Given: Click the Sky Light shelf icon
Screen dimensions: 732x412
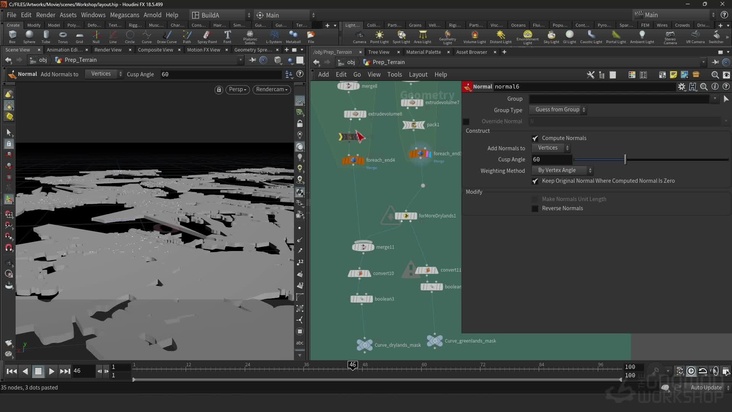Looking at the screenshot, I should tap(551, 36).
